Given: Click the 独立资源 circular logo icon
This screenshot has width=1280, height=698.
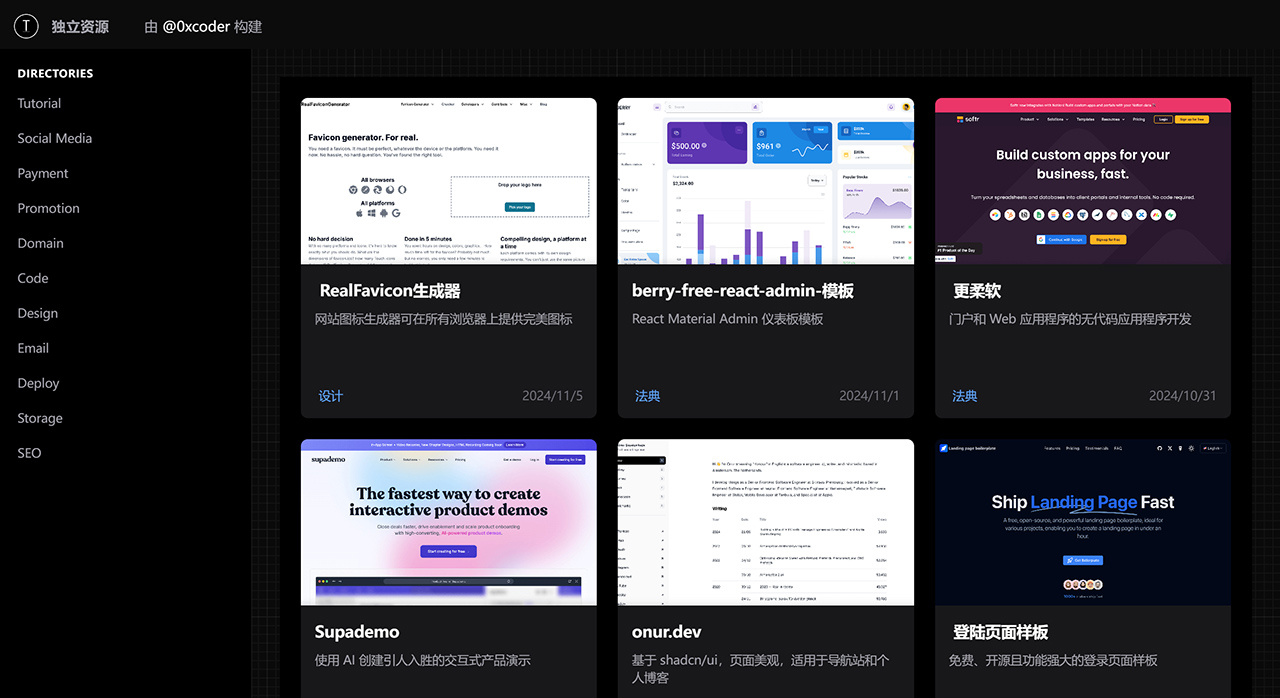Looking at the screenshot, I should tap(26, 26).
